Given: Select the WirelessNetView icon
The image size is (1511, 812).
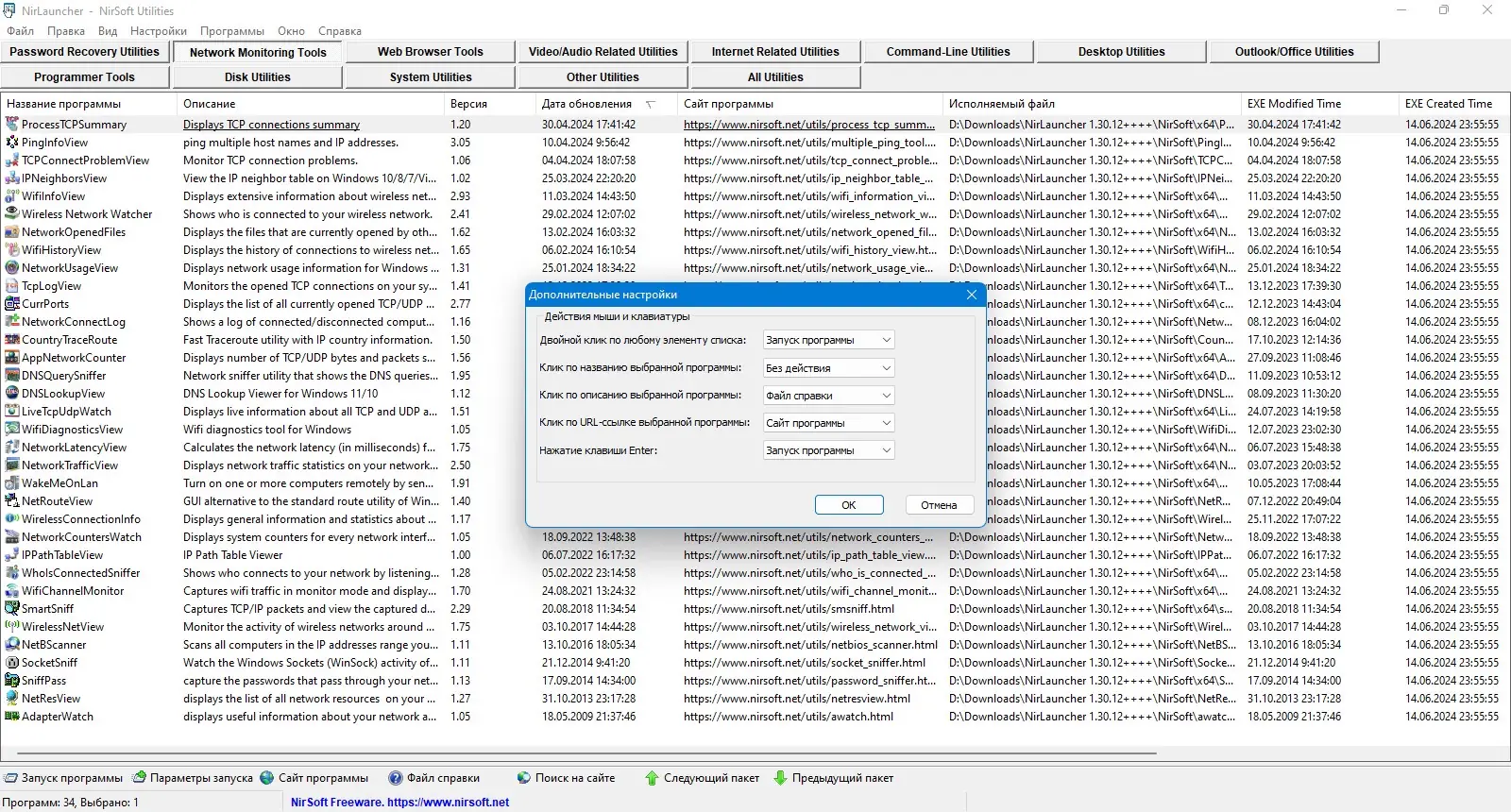Looking at the screenshot, I should click(11, 626).
